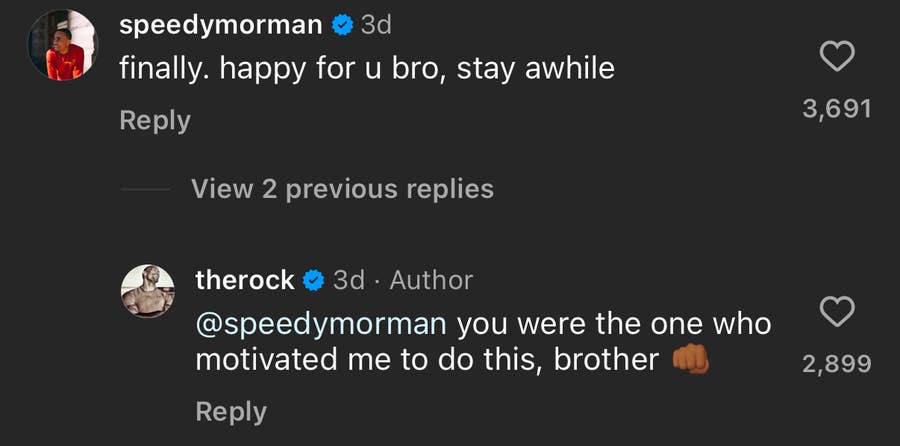View the 3,691 likes count
Image resolution: width=900 pixels, height=446 pixels.
[x=836, y=108]
